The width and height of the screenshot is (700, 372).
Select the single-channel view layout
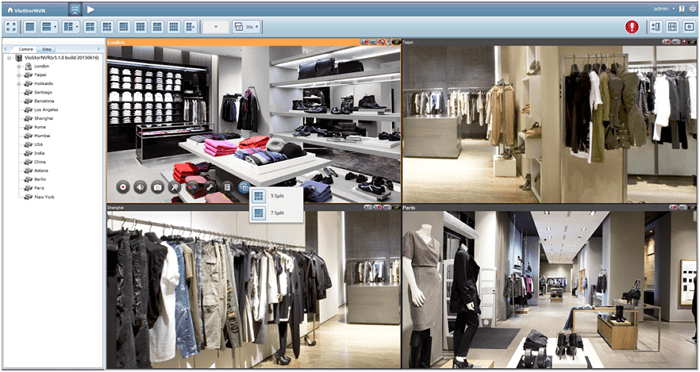30,27
